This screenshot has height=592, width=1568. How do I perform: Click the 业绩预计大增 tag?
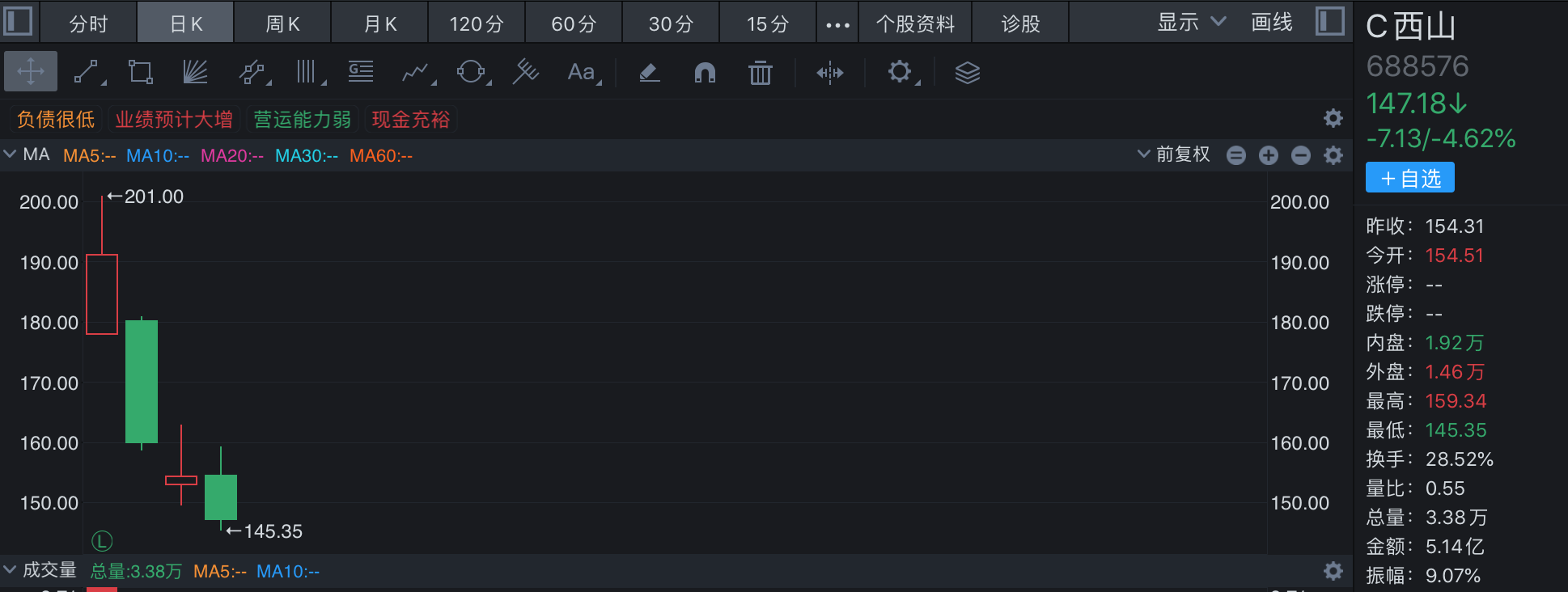pyautogui.click(x=174, y=120)
